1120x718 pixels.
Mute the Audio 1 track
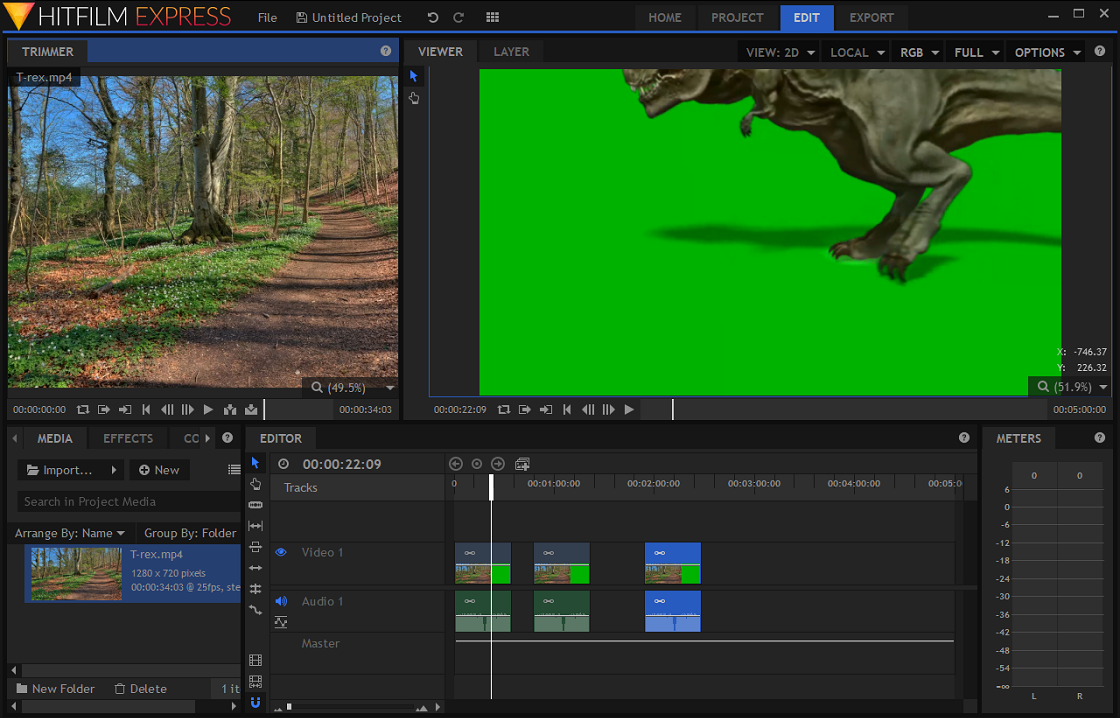click(281, 601)
